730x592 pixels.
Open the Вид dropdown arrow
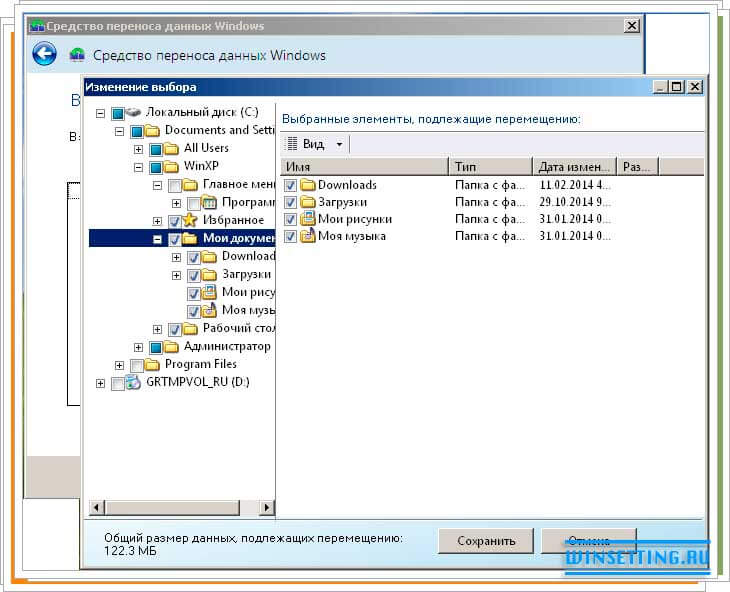coord(339,145)
